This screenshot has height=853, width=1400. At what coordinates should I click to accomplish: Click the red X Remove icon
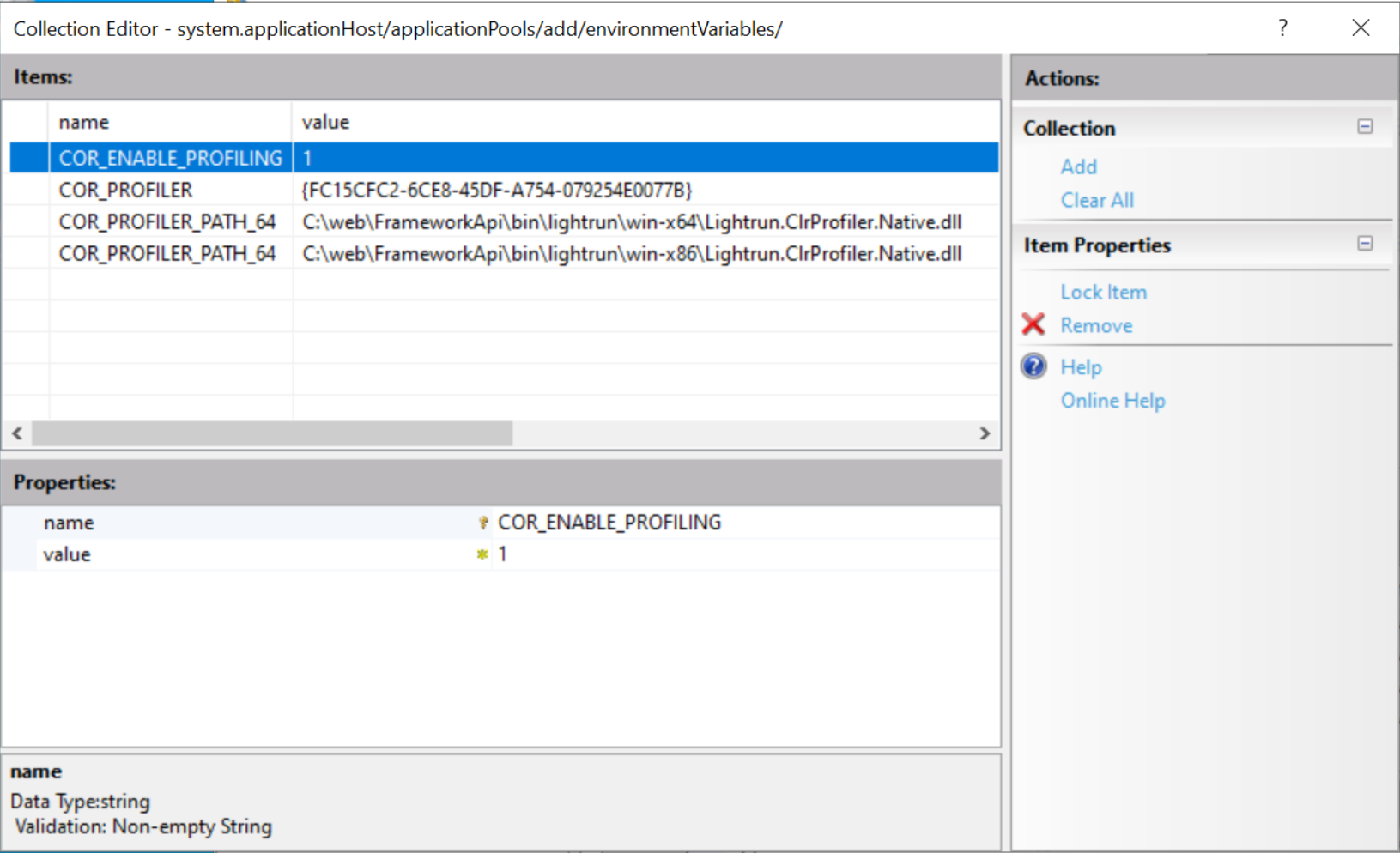1033,324
